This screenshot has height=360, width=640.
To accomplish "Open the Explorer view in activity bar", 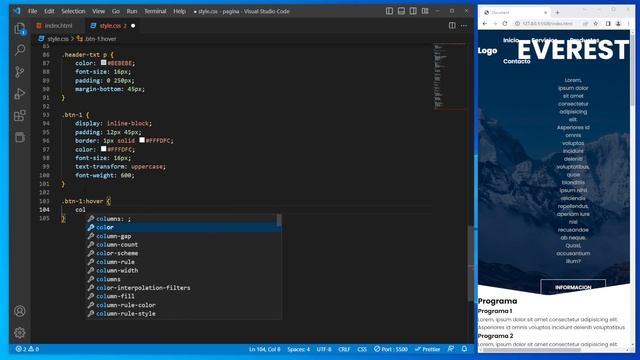I will 20,29.
